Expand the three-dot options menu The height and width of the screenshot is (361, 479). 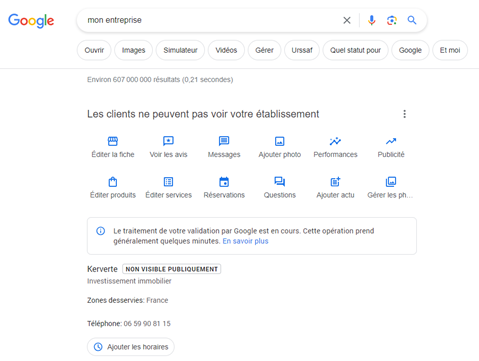pyautogui.click(x=404, y=114)
